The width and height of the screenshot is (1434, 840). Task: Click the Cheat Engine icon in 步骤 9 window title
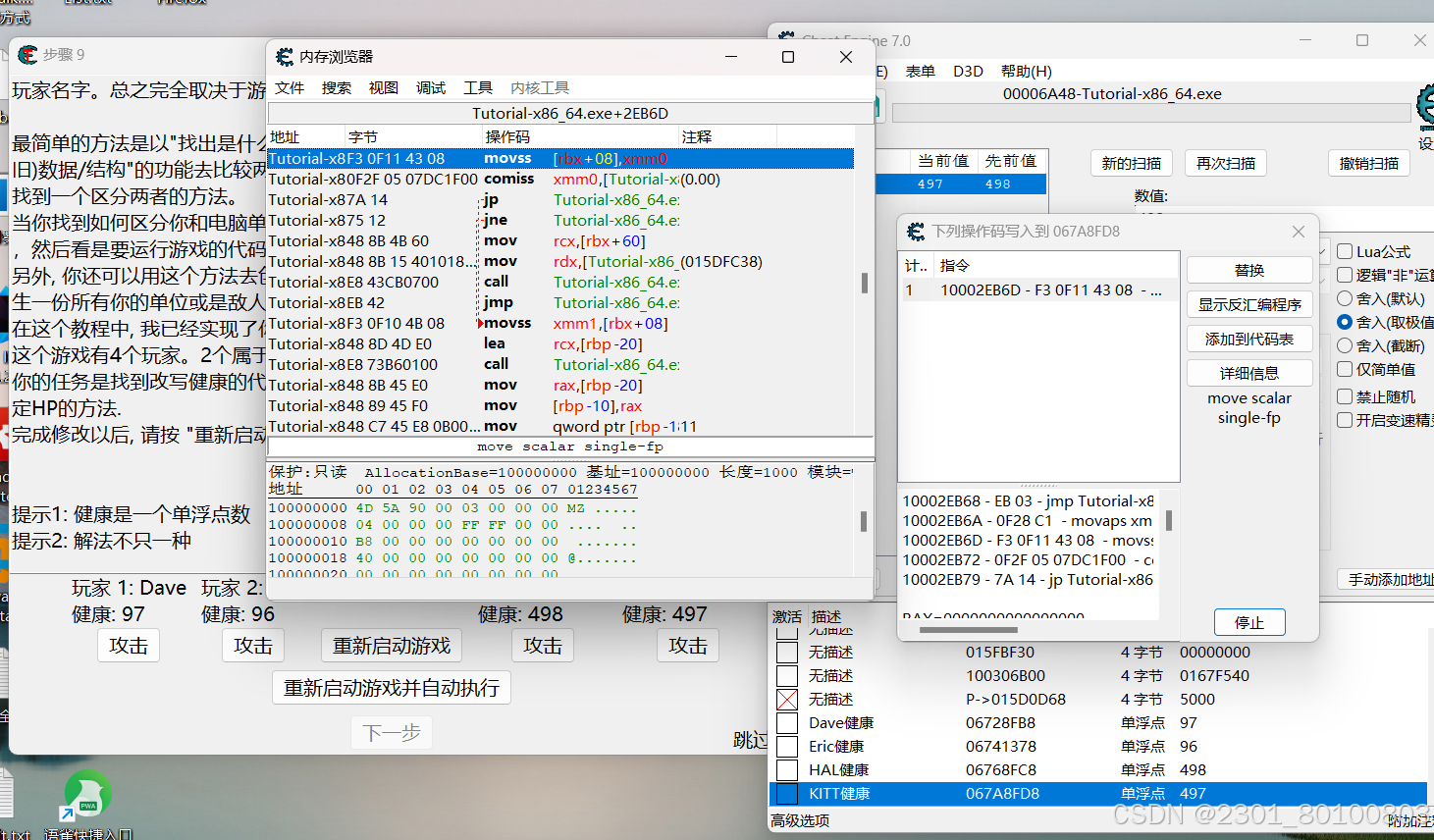click(x=27, y=55)
